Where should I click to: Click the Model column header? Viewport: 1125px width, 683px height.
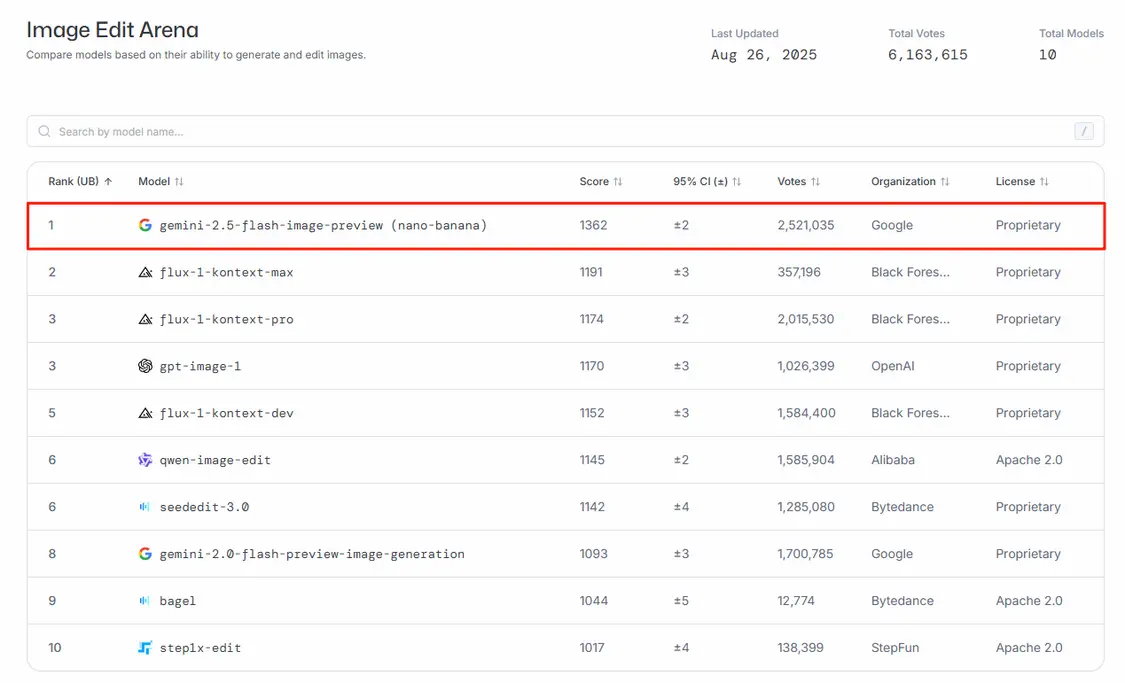(161, 182)
